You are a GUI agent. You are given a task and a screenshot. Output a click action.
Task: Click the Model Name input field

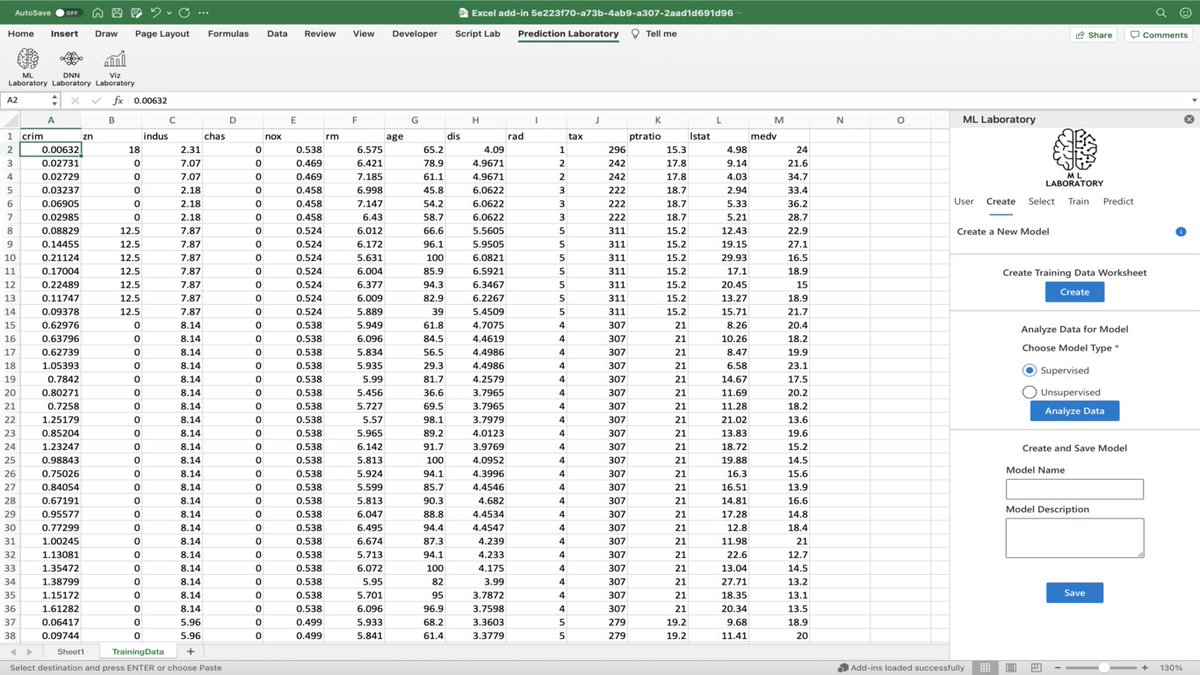1074,489
